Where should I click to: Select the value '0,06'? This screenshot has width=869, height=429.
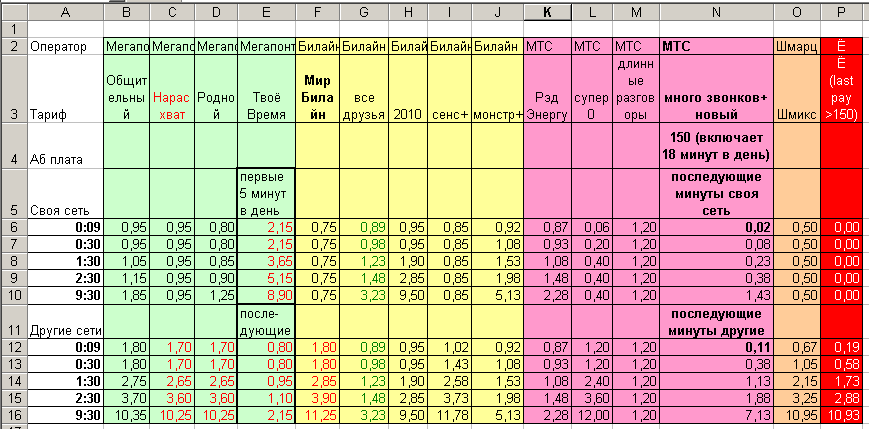pyautogui.click(x=592, y=227)
